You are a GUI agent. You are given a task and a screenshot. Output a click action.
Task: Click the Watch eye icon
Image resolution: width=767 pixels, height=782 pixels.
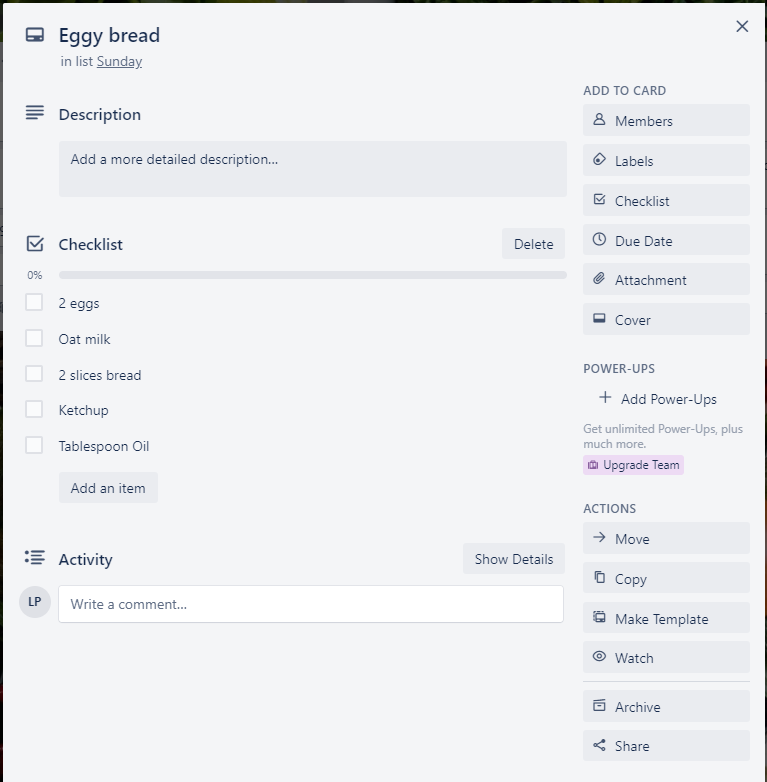click(599, 657)
